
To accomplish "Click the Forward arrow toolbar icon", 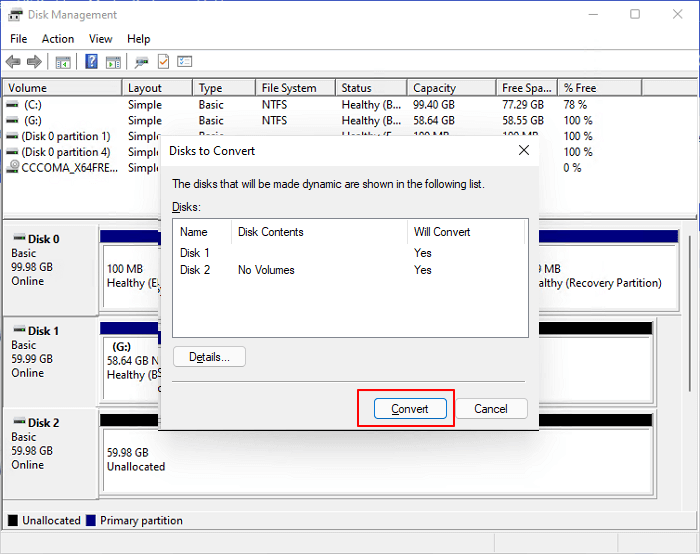I will pyautogui.click(x=35, y=62).
